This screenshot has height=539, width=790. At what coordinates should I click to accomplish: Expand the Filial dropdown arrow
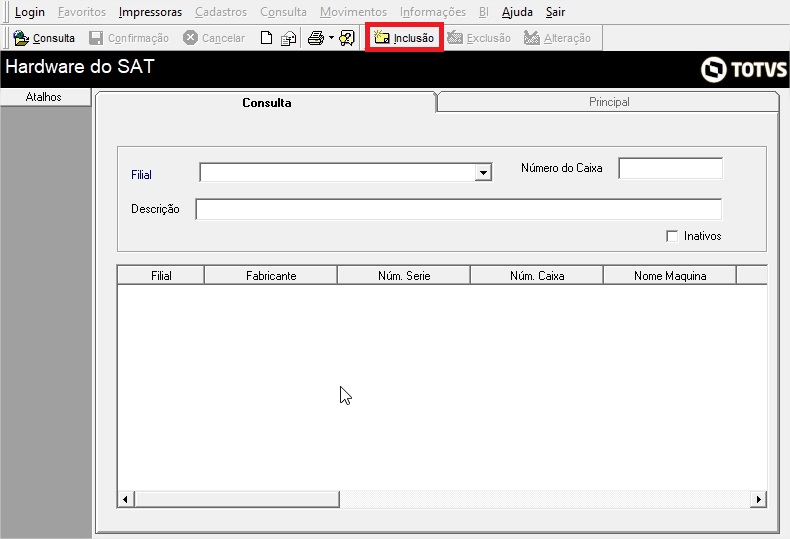tap(483, 173)
